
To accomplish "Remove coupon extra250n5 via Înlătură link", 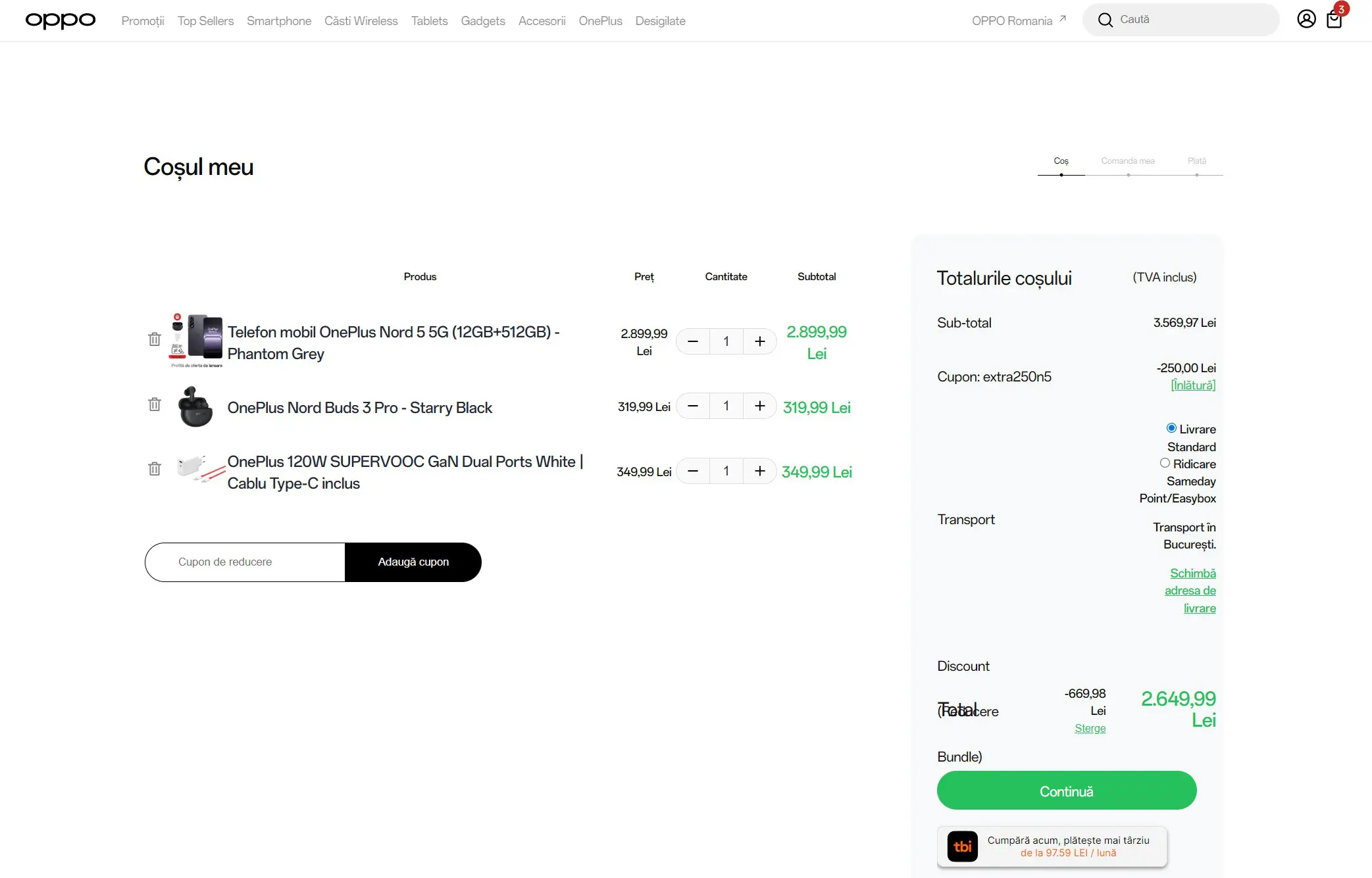I will (1193, 385).
